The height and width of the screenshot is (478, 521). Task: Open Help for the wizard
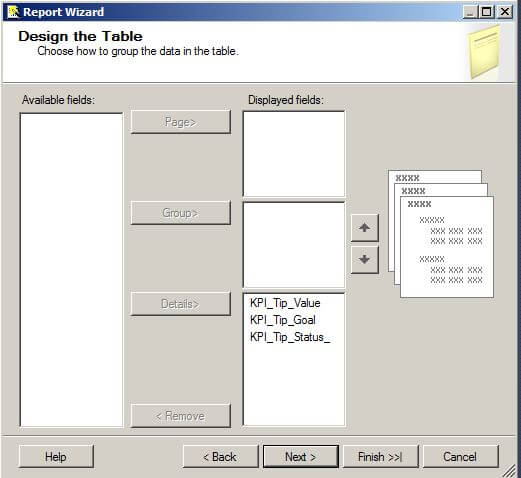coord(56,456)
